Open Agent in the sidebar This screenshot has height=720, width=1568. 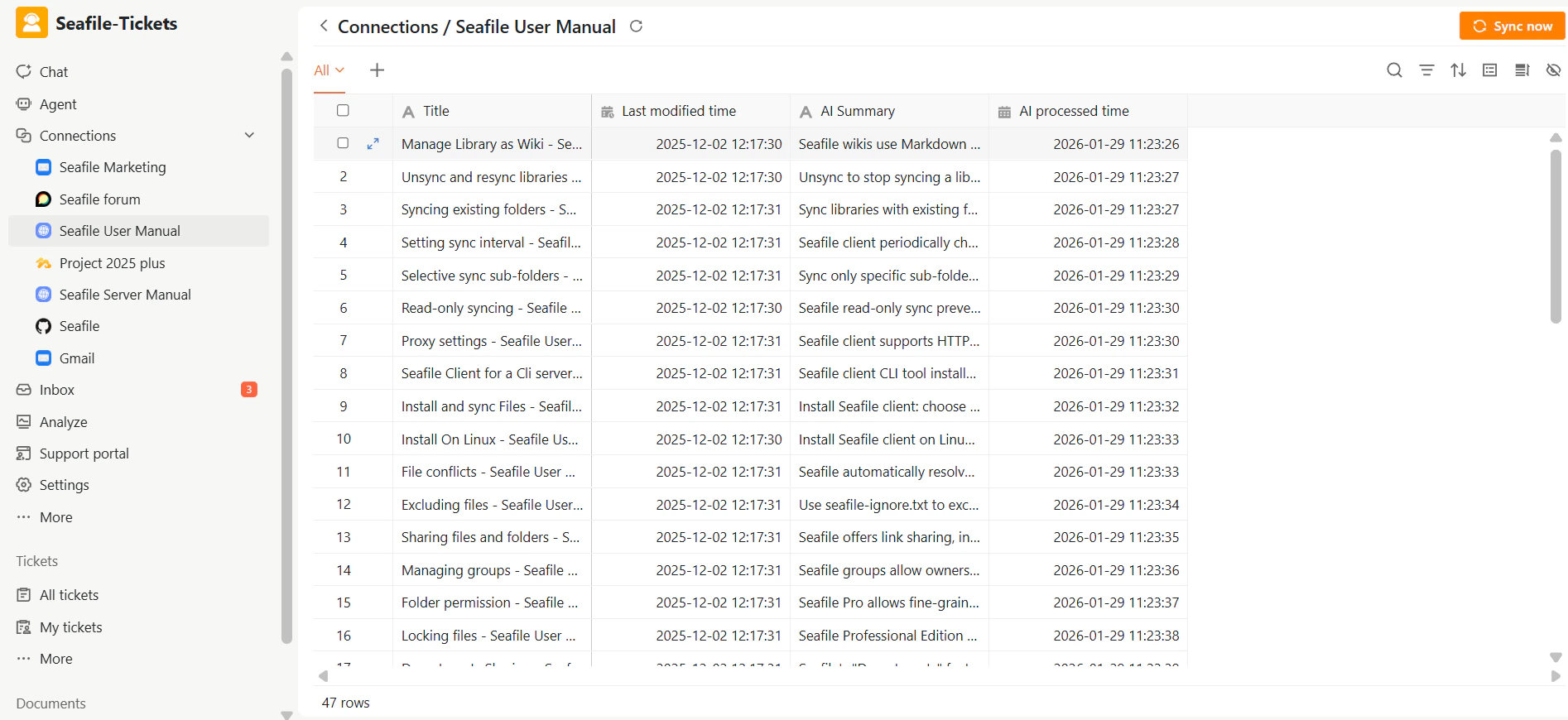(138, 104)
